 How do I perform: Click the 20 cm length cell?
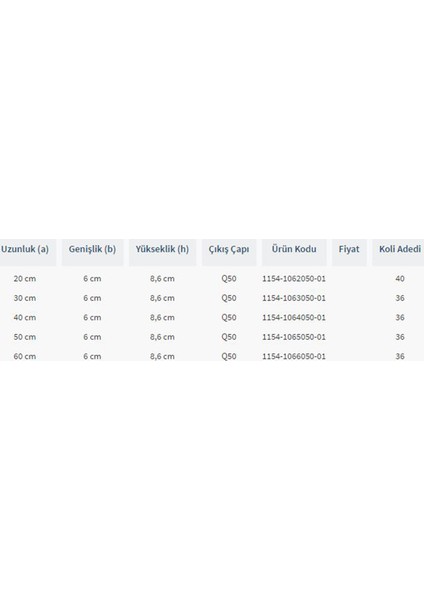tap(25, 279)
